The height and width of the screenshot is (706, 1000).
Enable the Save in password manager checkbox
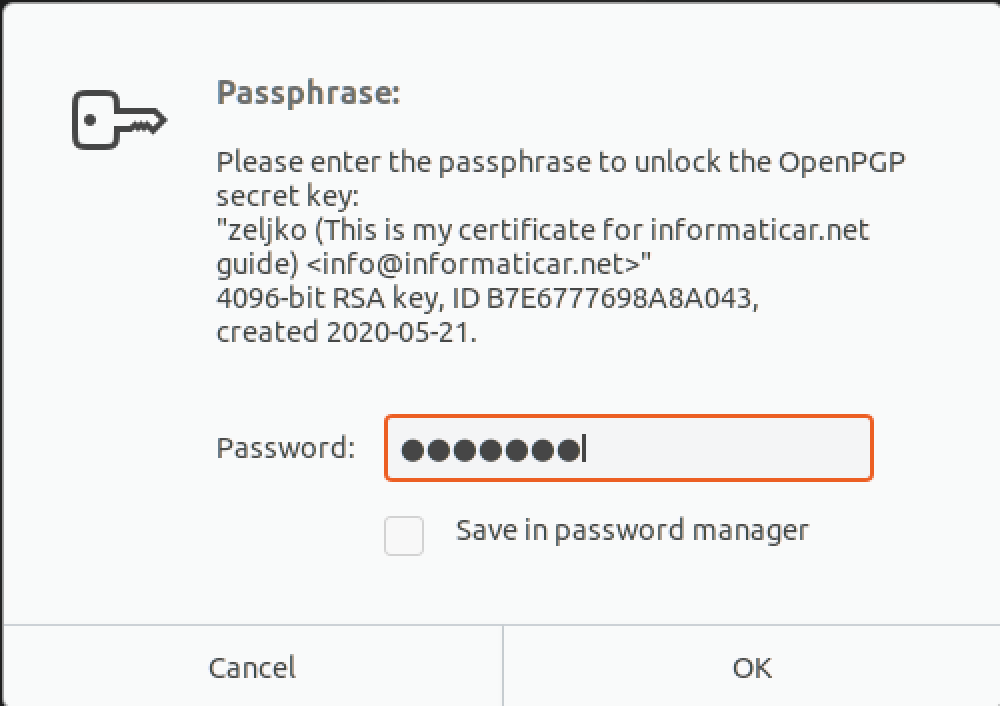point(404,536)
